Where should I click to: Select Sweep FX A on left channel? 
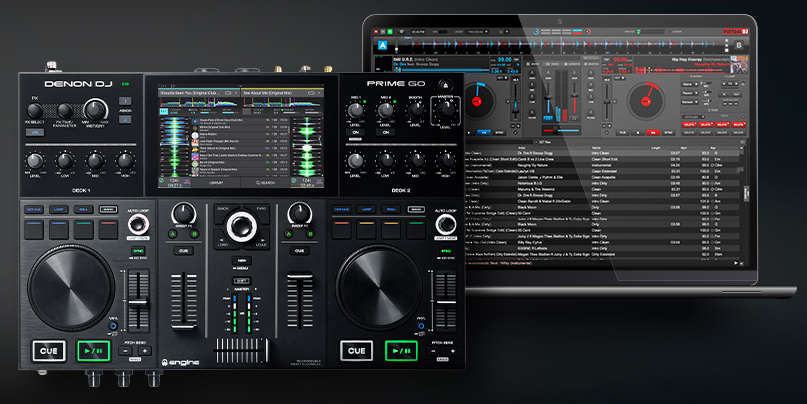[x=173, y=234]
